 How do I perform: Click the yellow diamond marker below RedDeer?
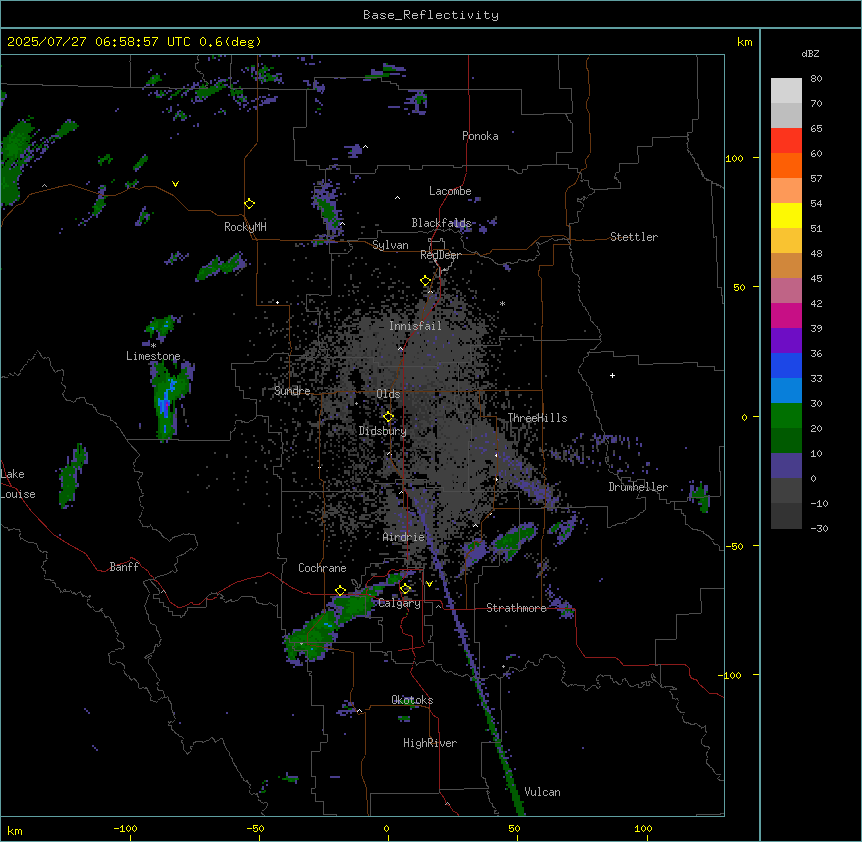pos(426,281)
